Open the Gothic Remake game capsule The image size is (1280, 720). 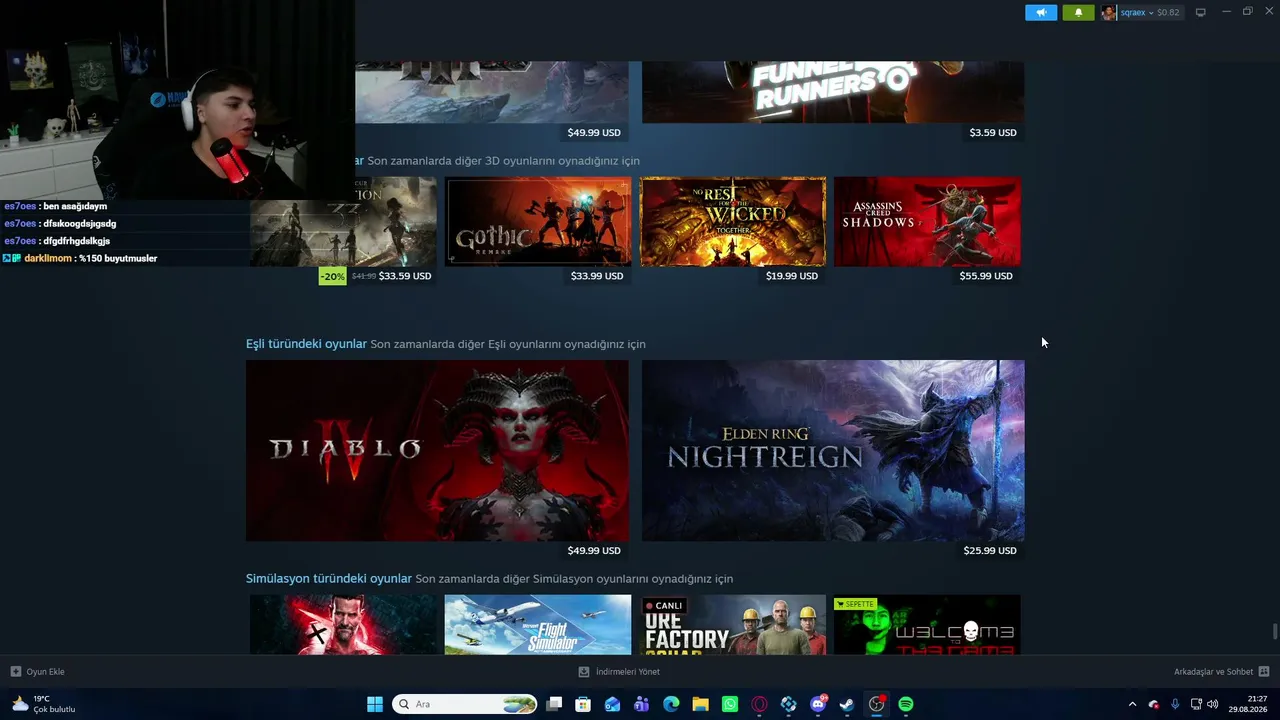(x=538, y=222)
